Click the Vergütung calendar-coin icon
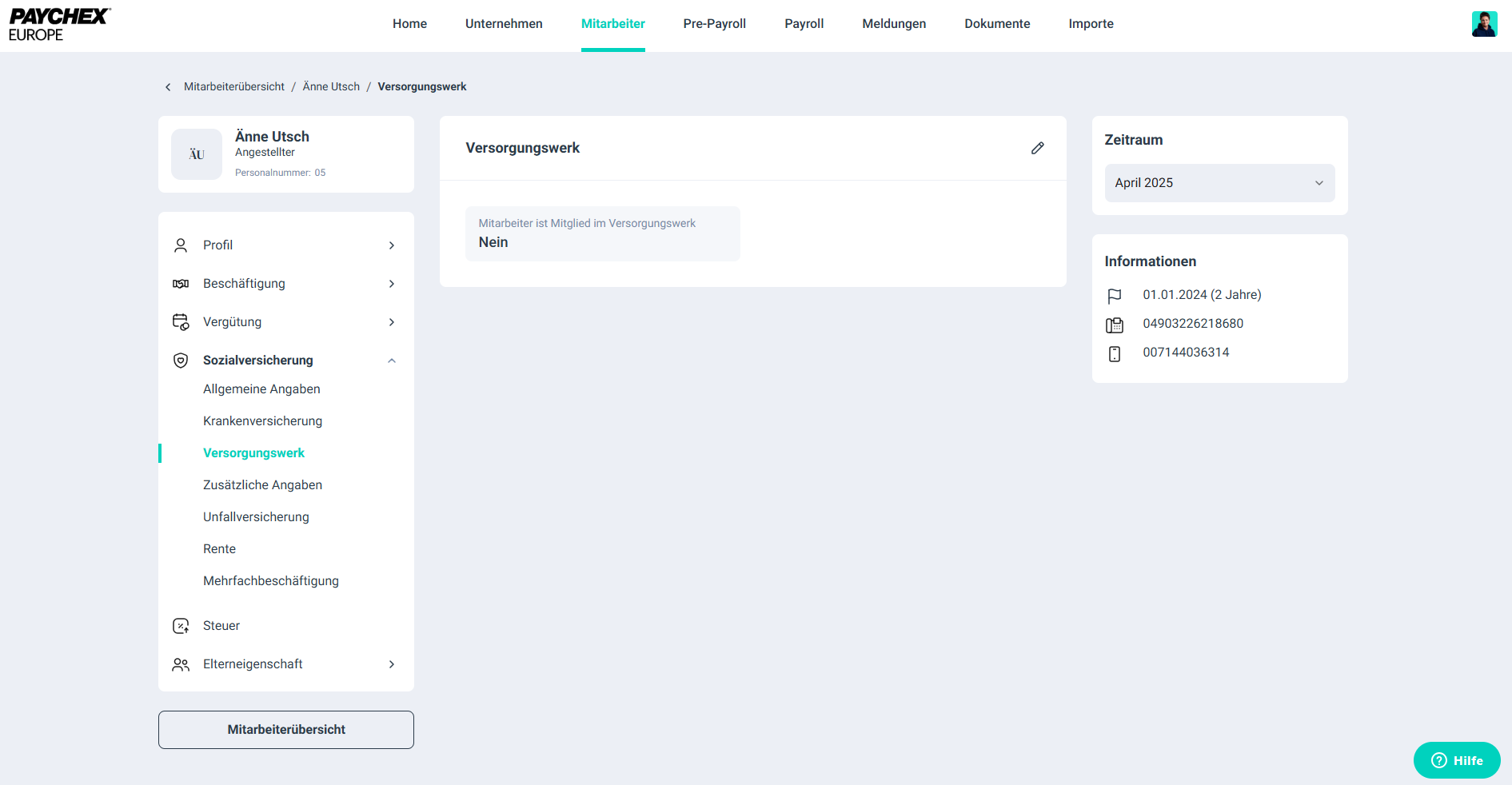This screenshot has width=1512, height=785. point(181,322)
